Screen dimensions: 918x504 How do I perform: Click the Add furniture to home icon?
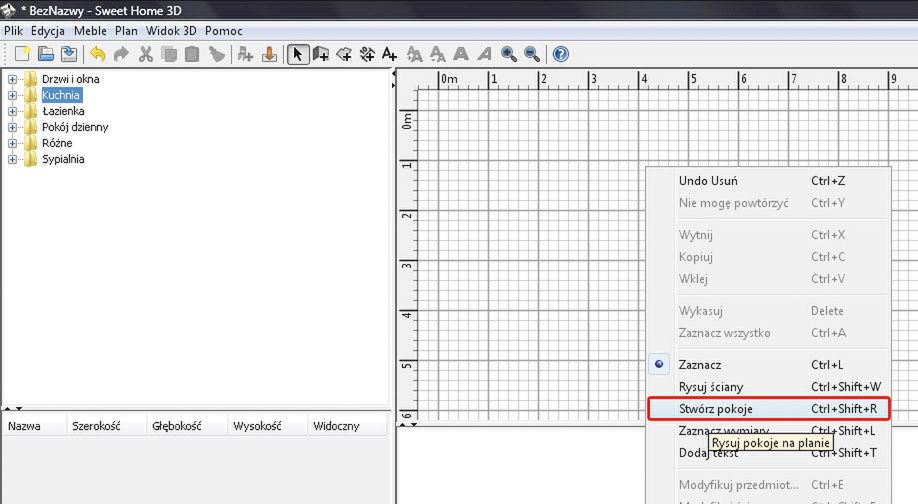tap(245, 54)
